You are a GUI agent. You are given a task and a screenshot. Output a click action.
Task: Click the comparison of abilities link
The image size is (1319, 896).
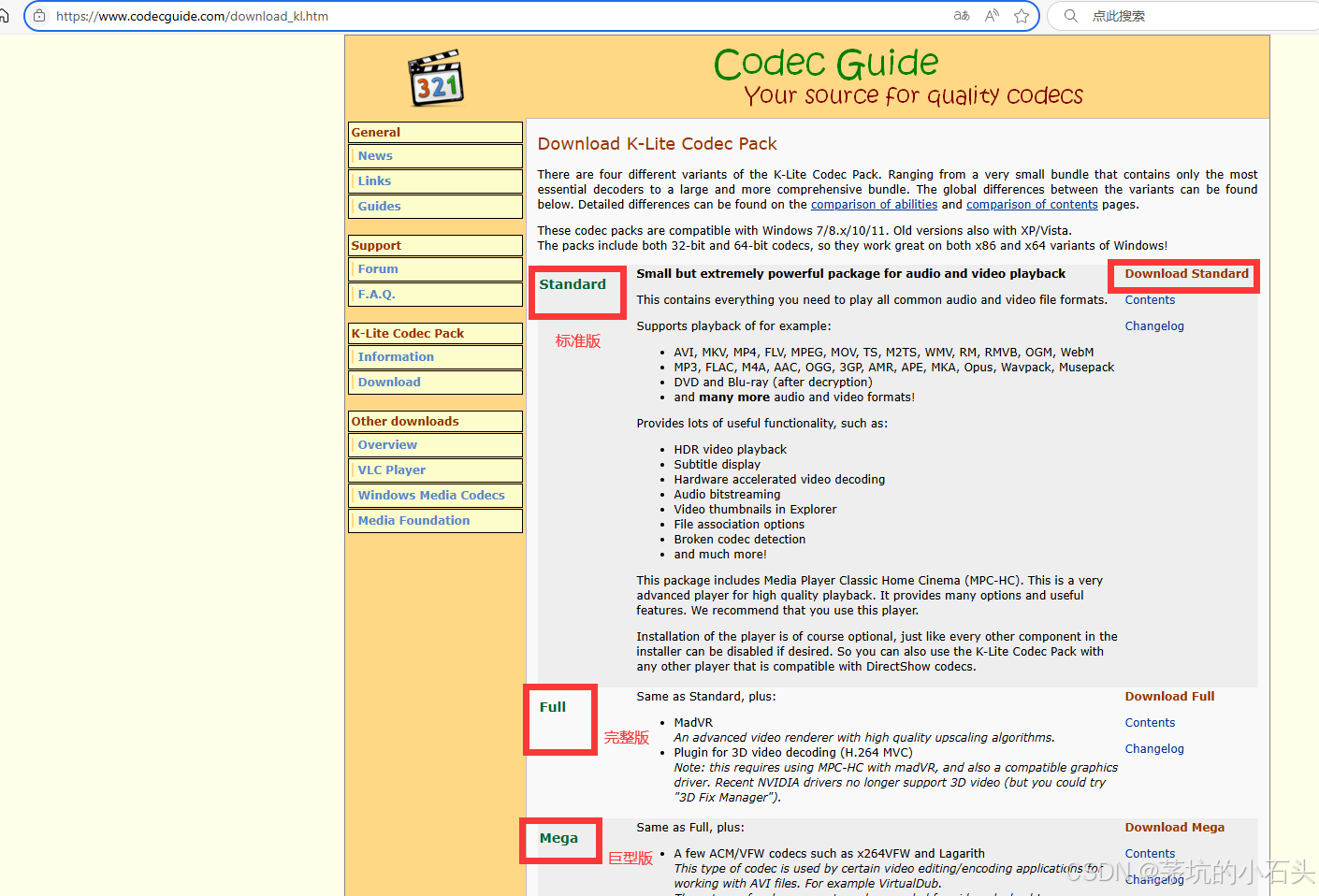[874, 205]
